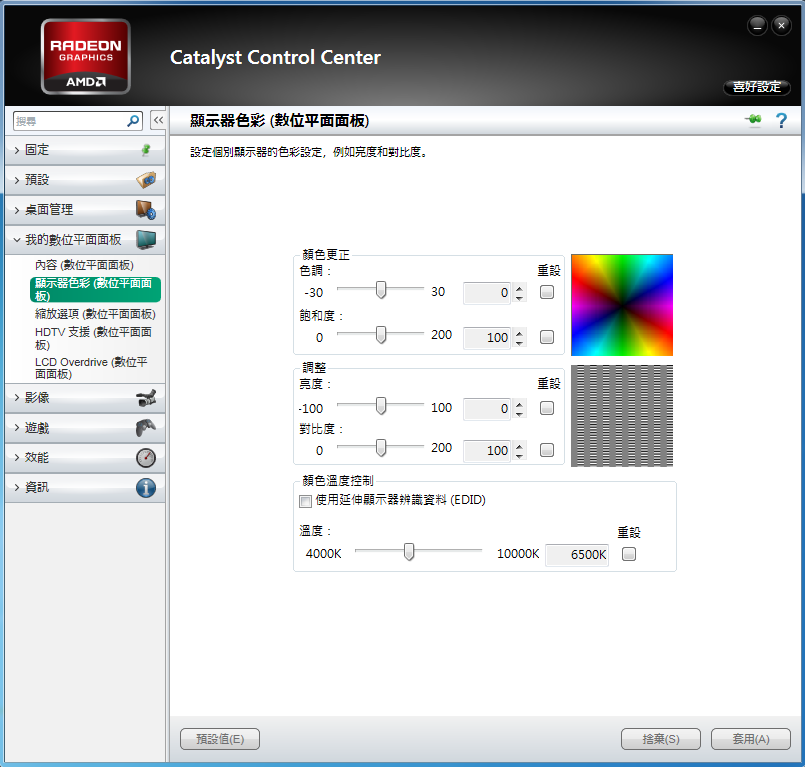805x767 pixels.
Task: Click the 對比度 contrast slider handle
Action: tap(380, 448)
